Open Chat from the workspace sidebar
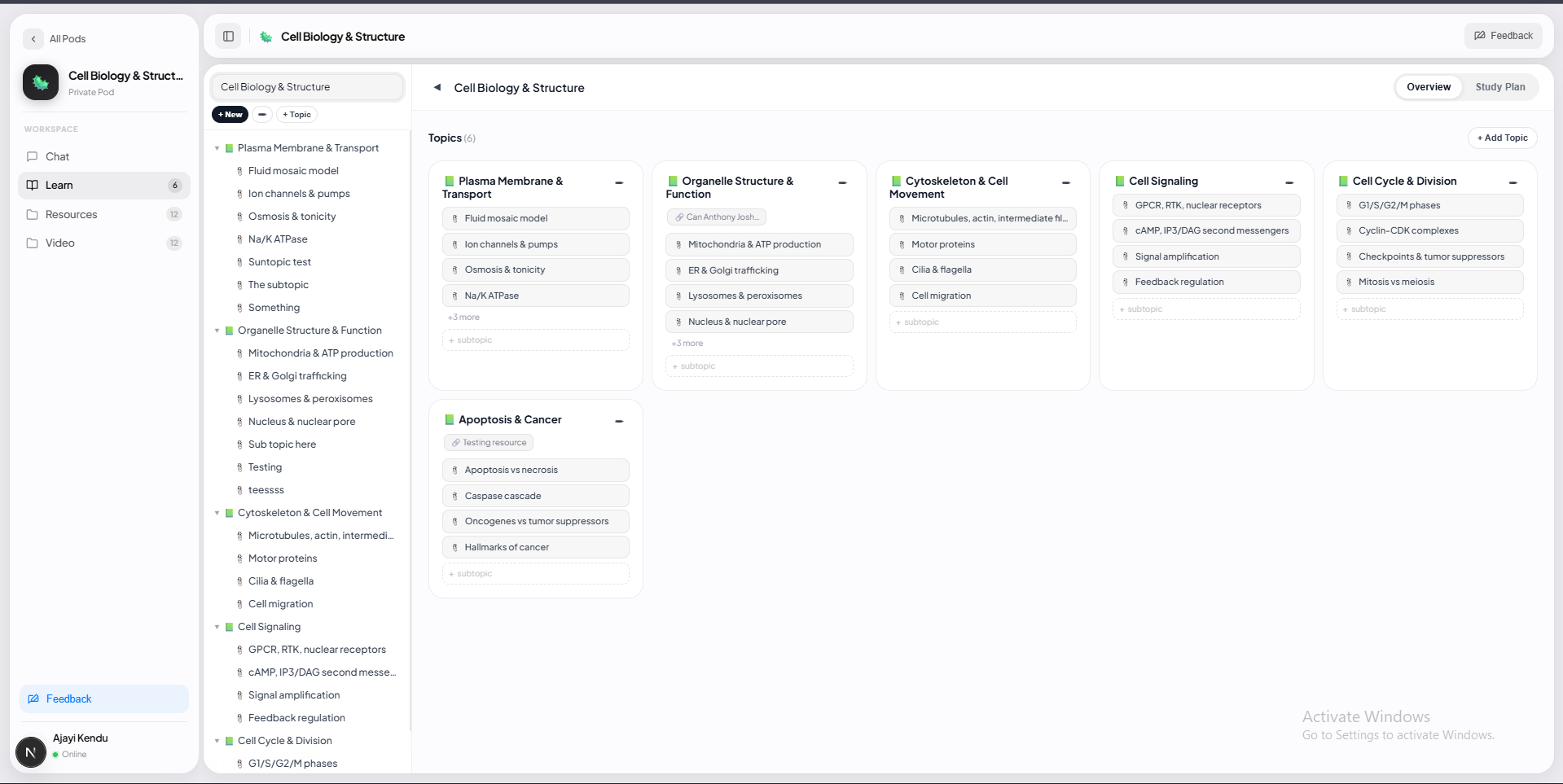Screen dimensions: 1563x784 click(x=57, y=156)
